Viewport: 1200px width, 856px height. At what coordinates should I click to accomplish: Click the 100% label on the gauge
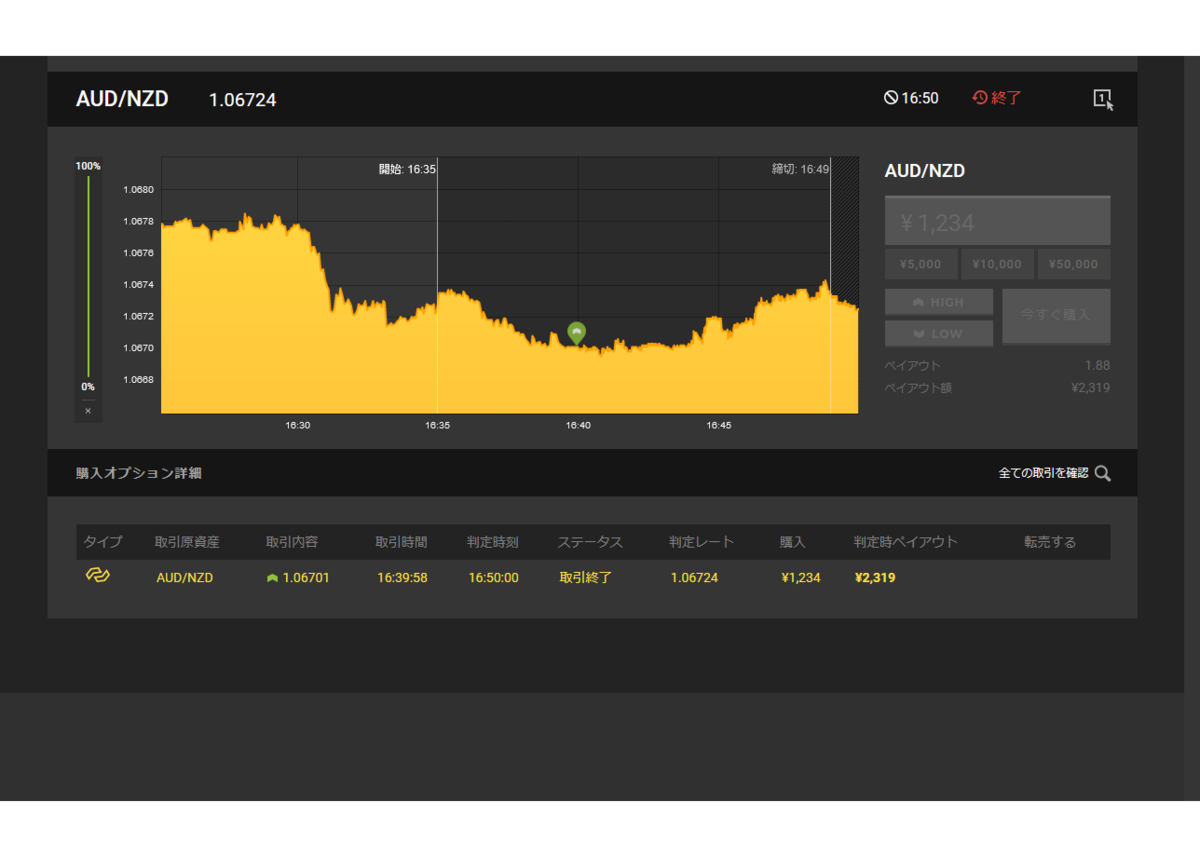click(88, 166)
